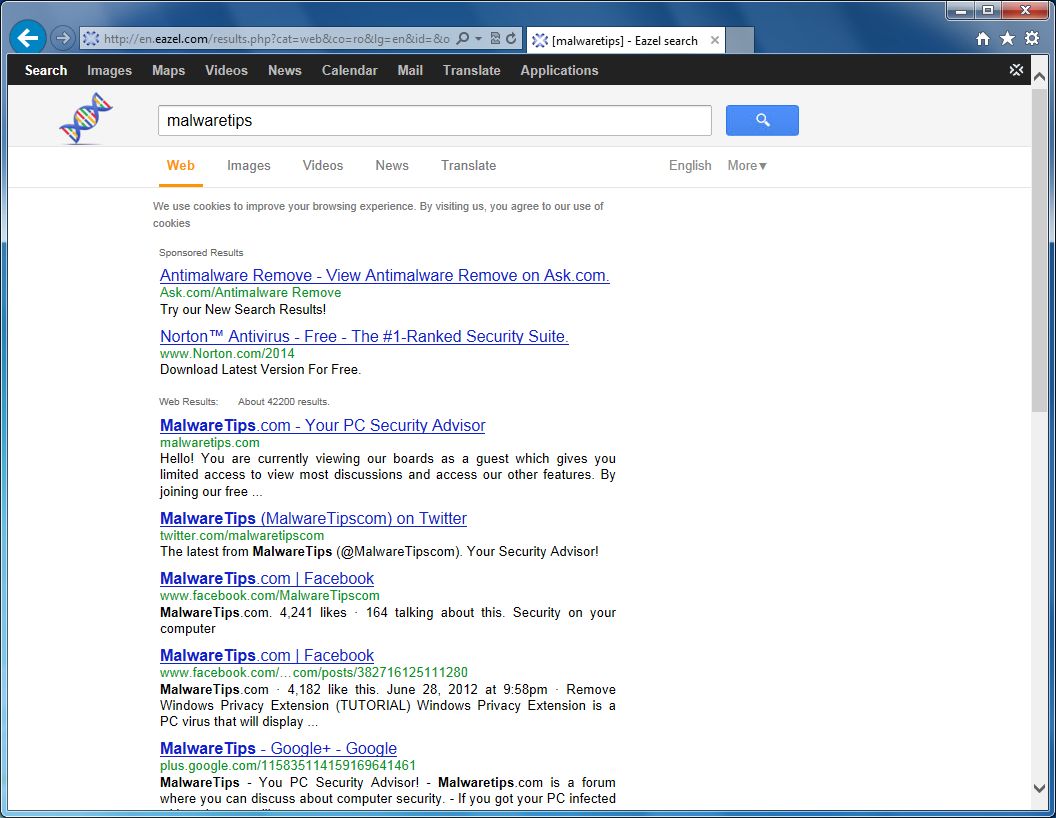
Task: Open Favorites star icon
Action: pyautogui.click(x=1007, y=38)
